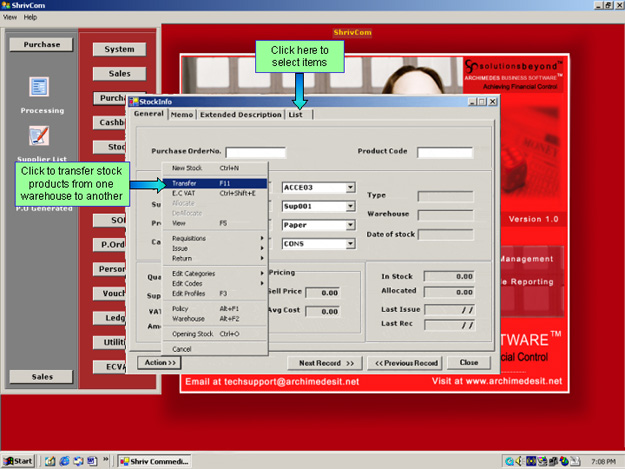Switch to the Extended Description tab

(x=241, y=115)
